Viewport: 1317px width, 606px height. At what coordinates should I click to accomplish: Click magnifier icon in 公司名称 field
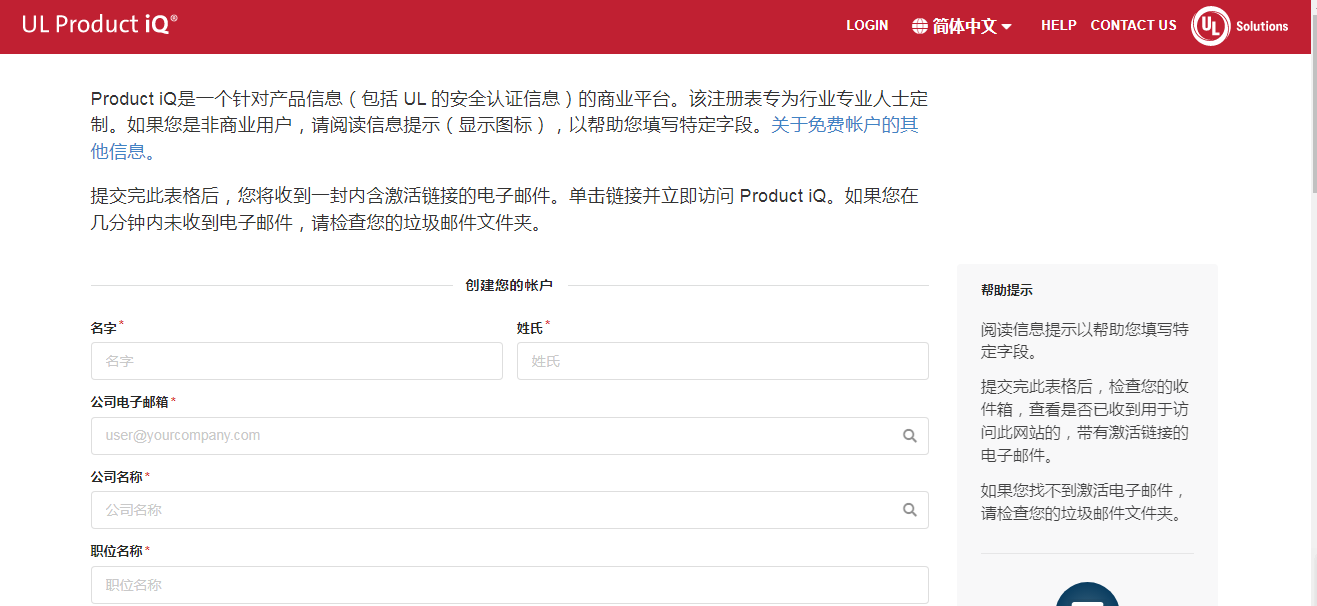(x=909, y=510)
